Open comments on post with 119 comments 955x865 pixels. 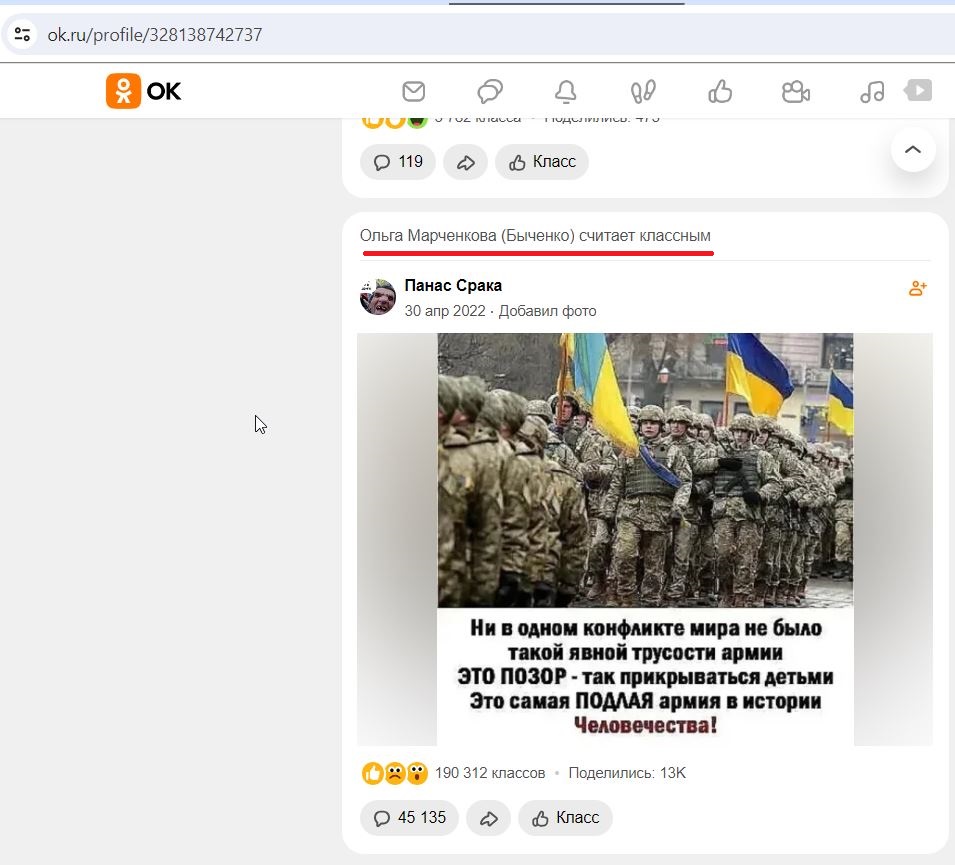tap(398, 162)
